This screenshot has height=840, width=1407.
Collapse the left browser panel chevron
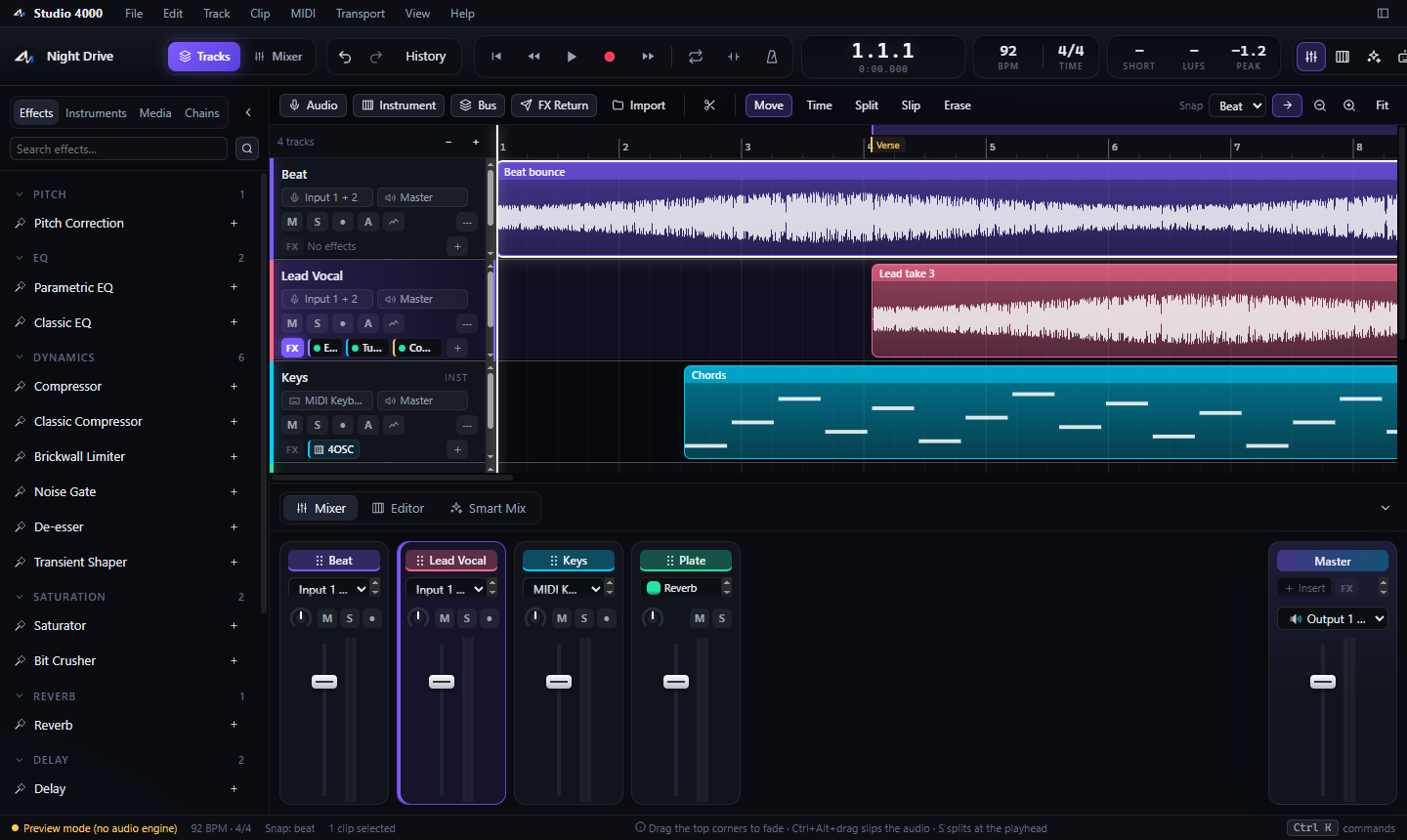248,113
